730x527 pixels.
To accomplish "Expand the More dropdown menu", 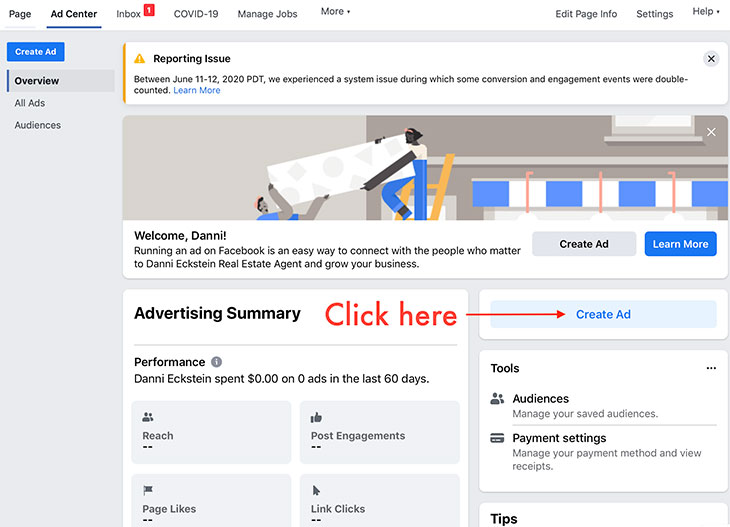I will point(335,11).
